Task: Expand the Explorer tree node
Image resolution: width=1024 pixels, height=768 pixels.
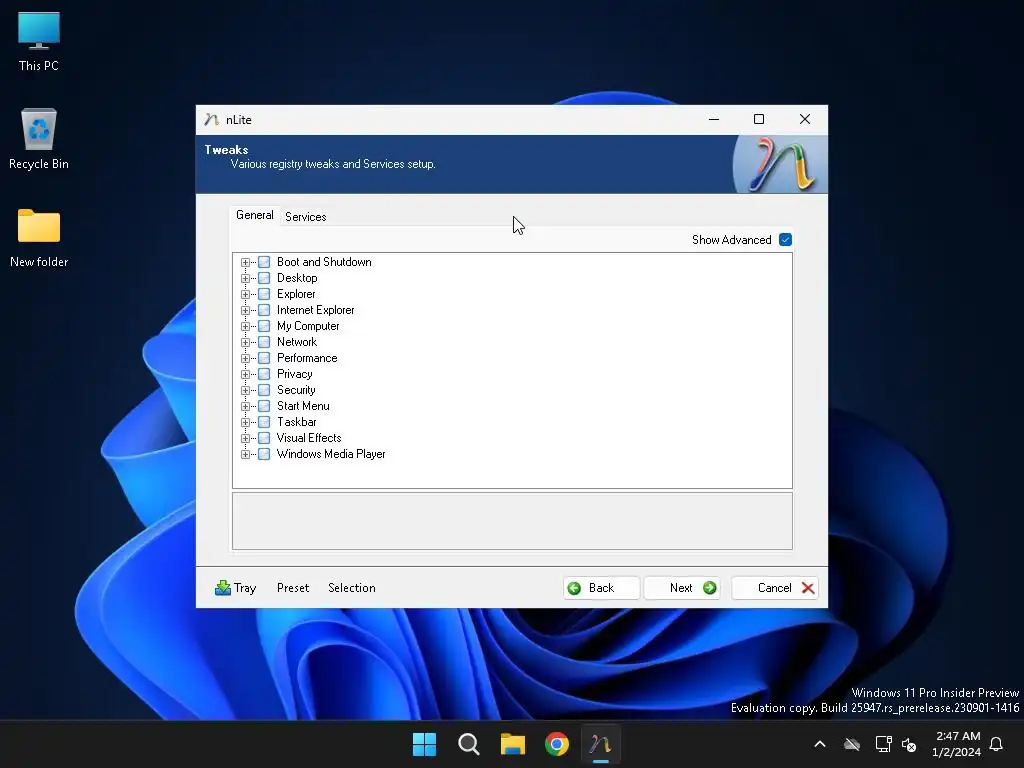Action: click(246, 295)
